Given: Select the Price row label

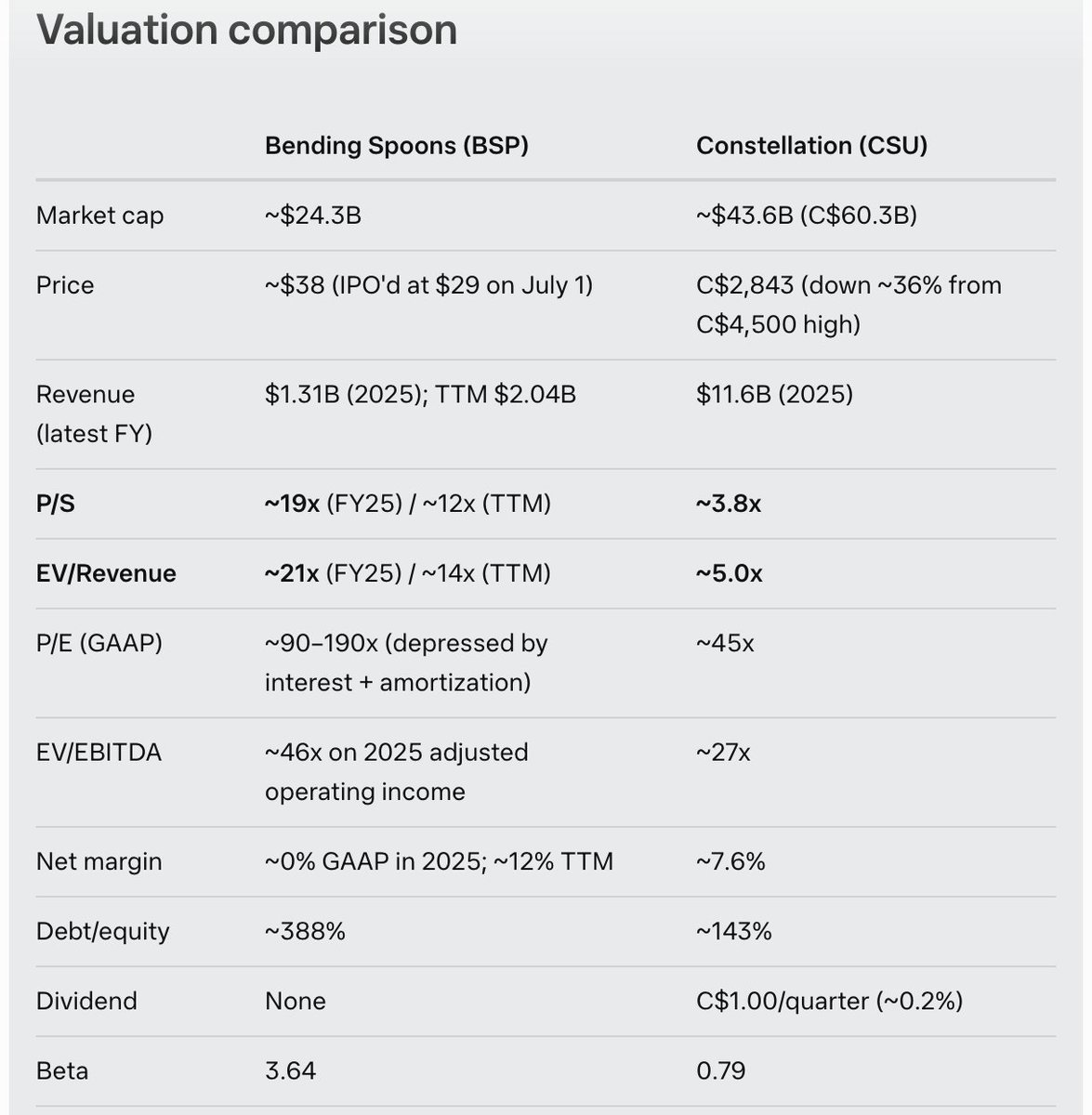Looking at the screenshot, I should pyautogui.click(x=65, y=285).
